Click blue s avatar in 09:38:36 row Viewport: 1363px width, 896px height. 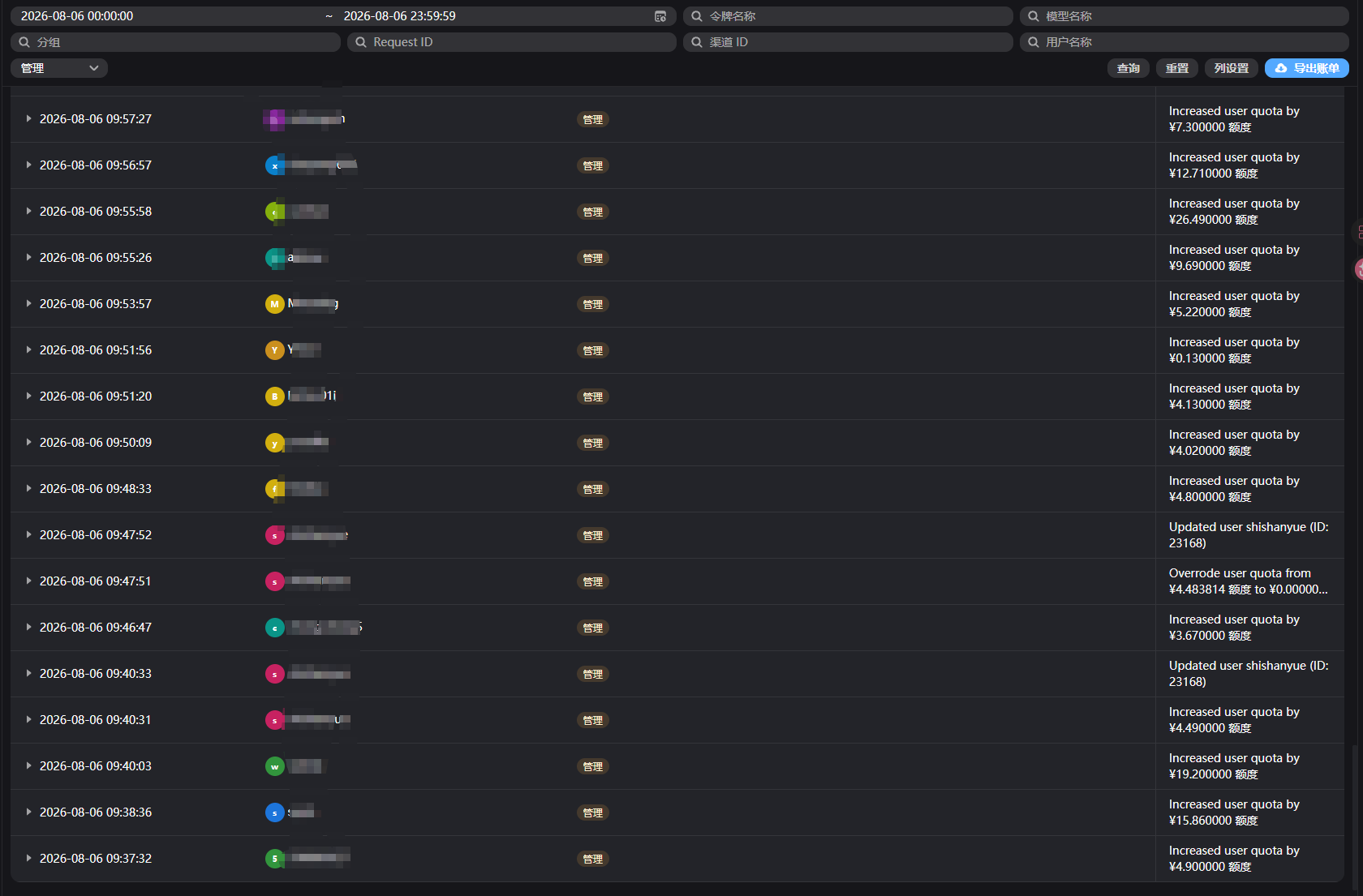275,812
